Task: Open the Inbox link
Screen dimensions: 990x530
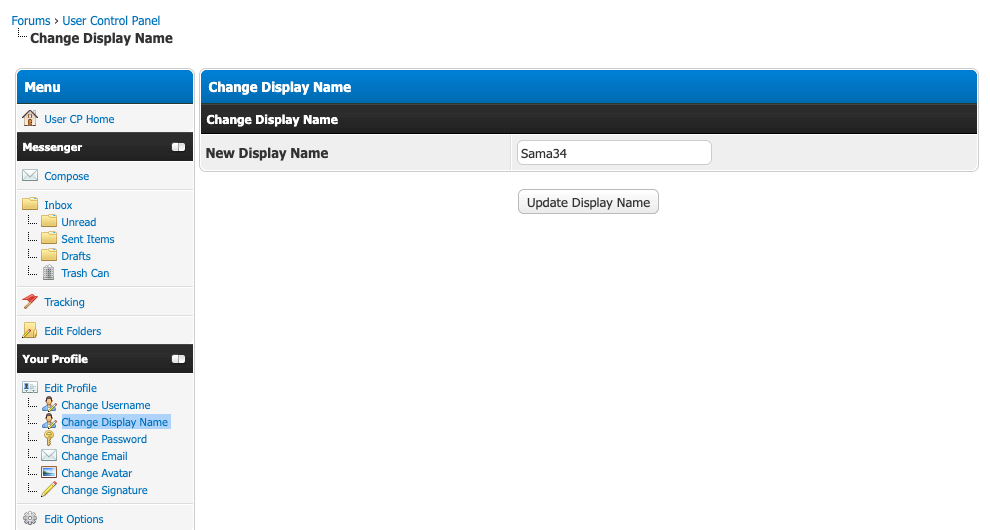Action: pos(58,205)
